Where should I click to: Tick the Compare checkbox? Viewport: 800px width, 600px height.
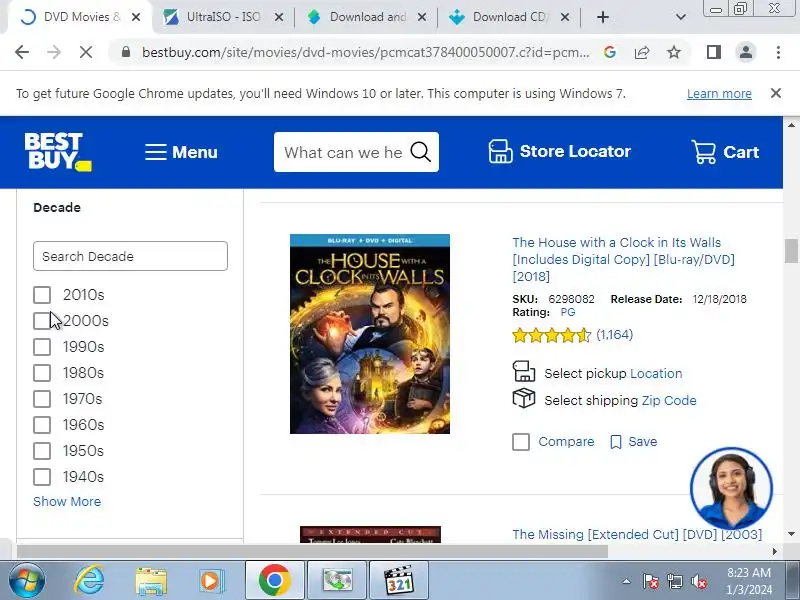coord(521,442)
